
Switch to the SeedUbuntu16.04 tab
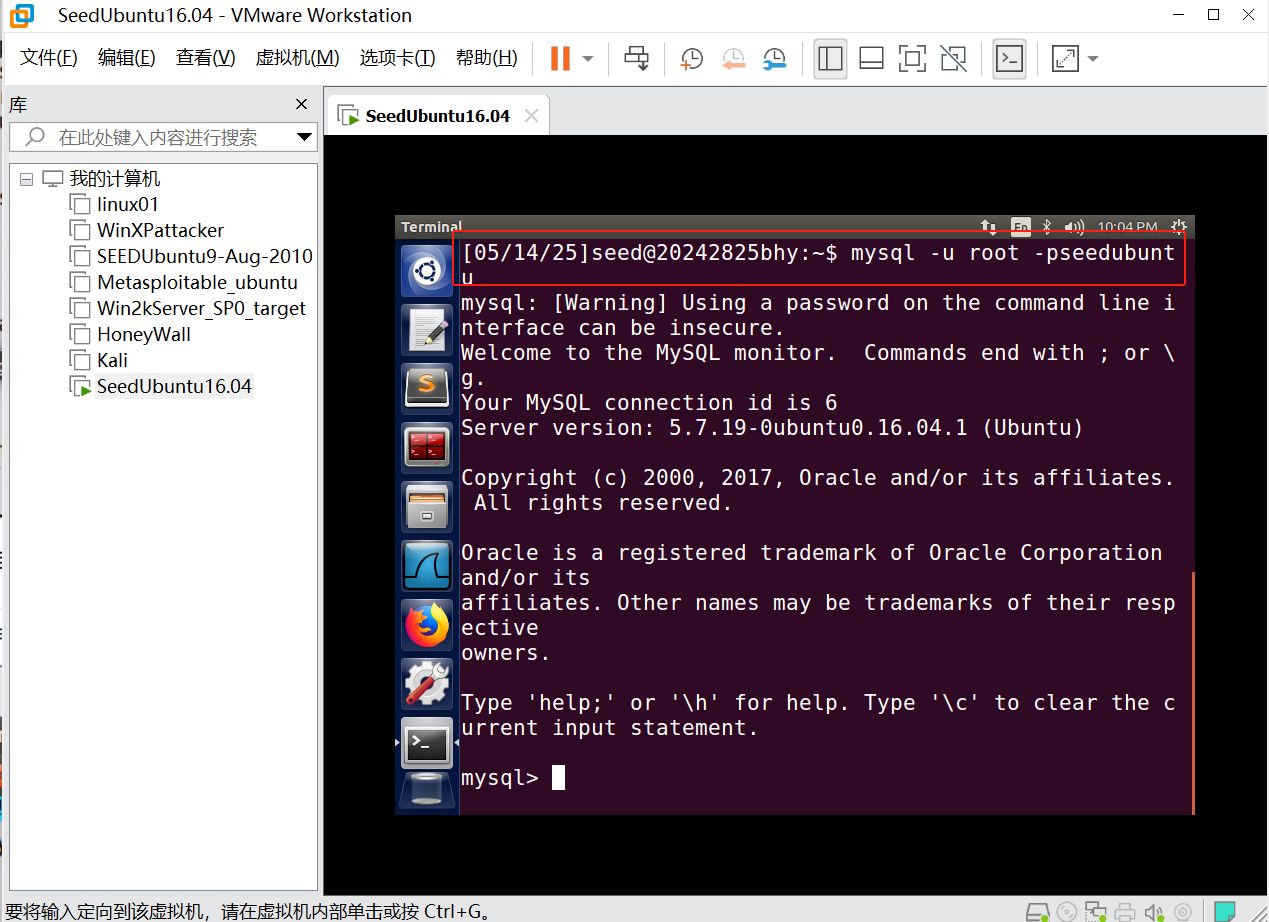[x=437, y=116]
